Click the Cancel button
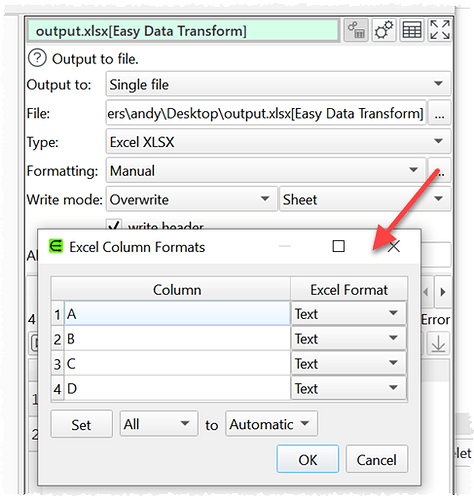 (x=377, y=459)
